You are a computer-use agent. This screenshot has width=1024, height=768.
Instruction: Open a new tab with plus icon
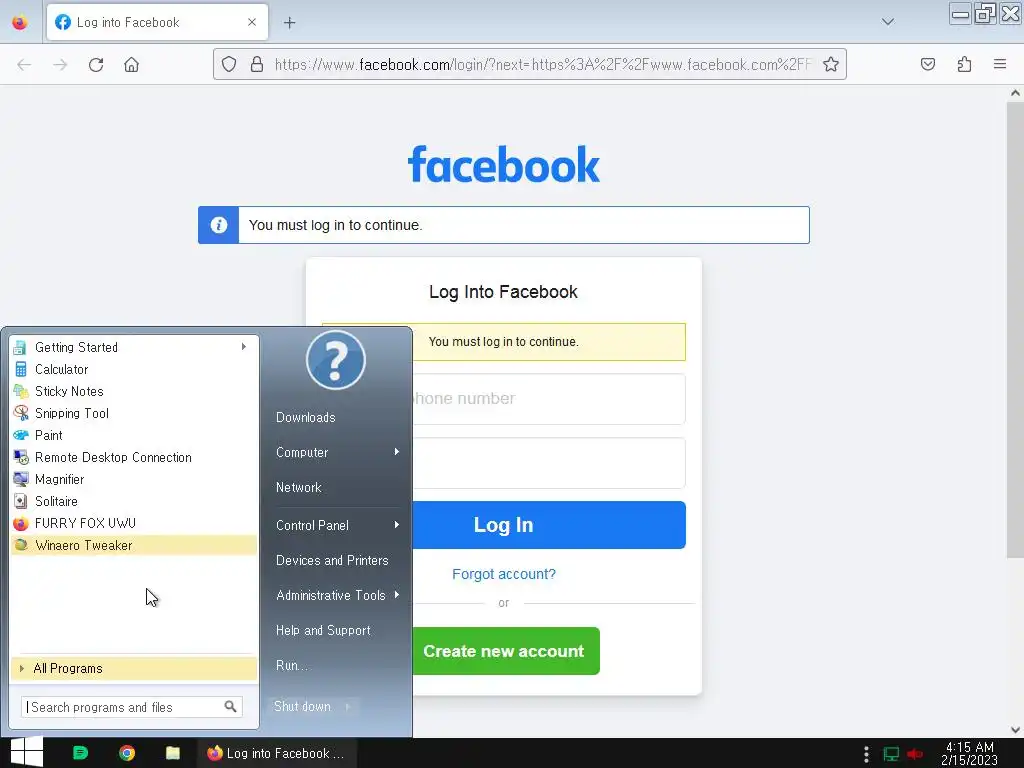(289, 23)
